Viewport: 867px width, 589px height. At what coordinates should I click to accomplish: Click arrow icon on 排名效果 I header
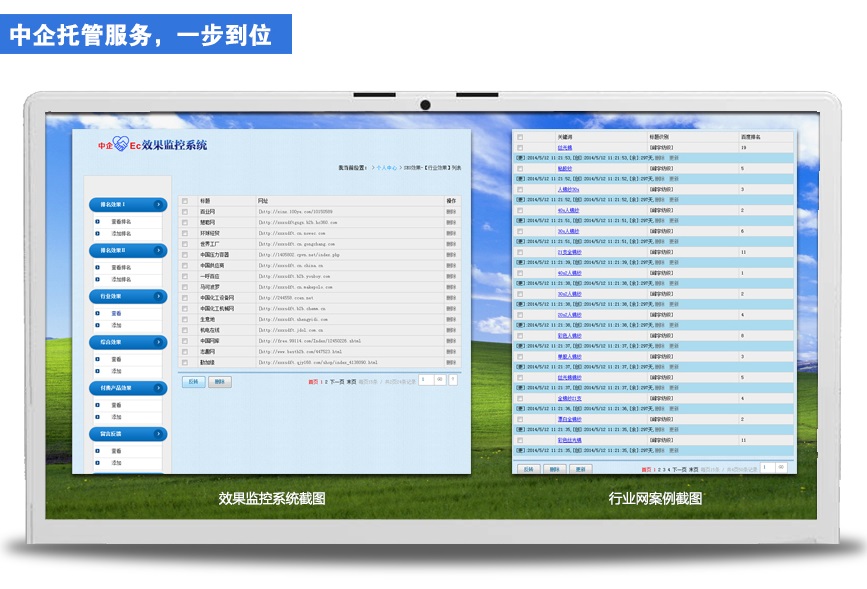click(158, 205)
